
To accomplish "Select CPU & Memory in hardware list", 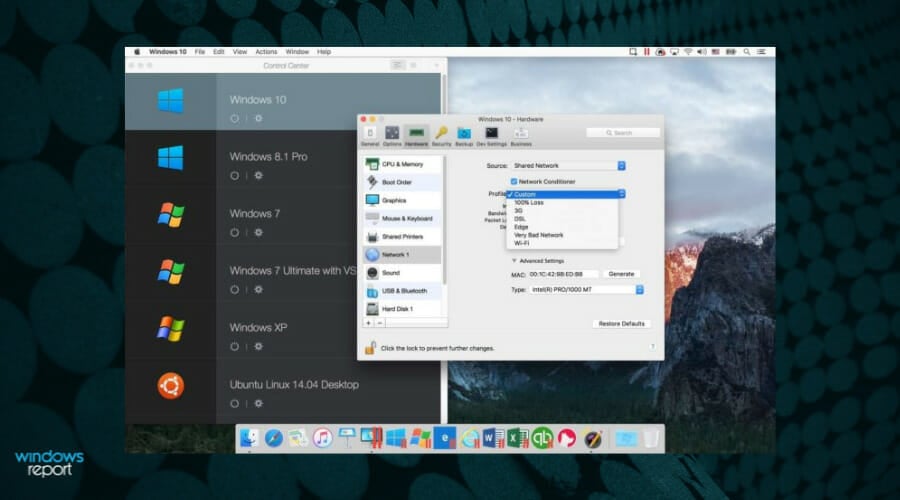I will [402, 164].
